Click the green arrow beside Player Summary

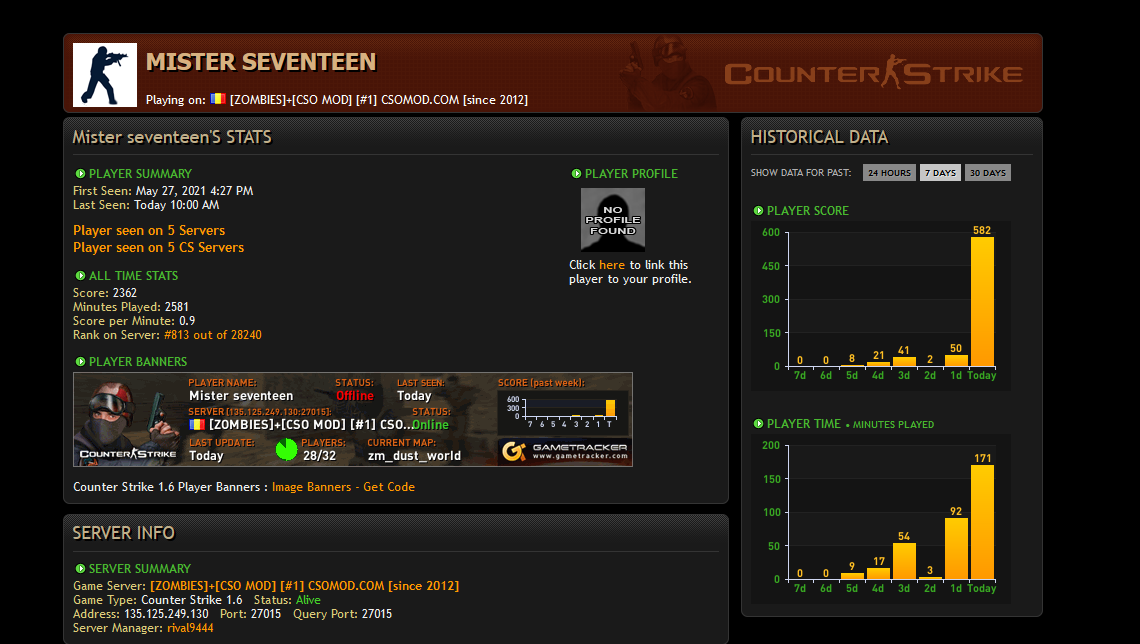click(x=80, y=174)
